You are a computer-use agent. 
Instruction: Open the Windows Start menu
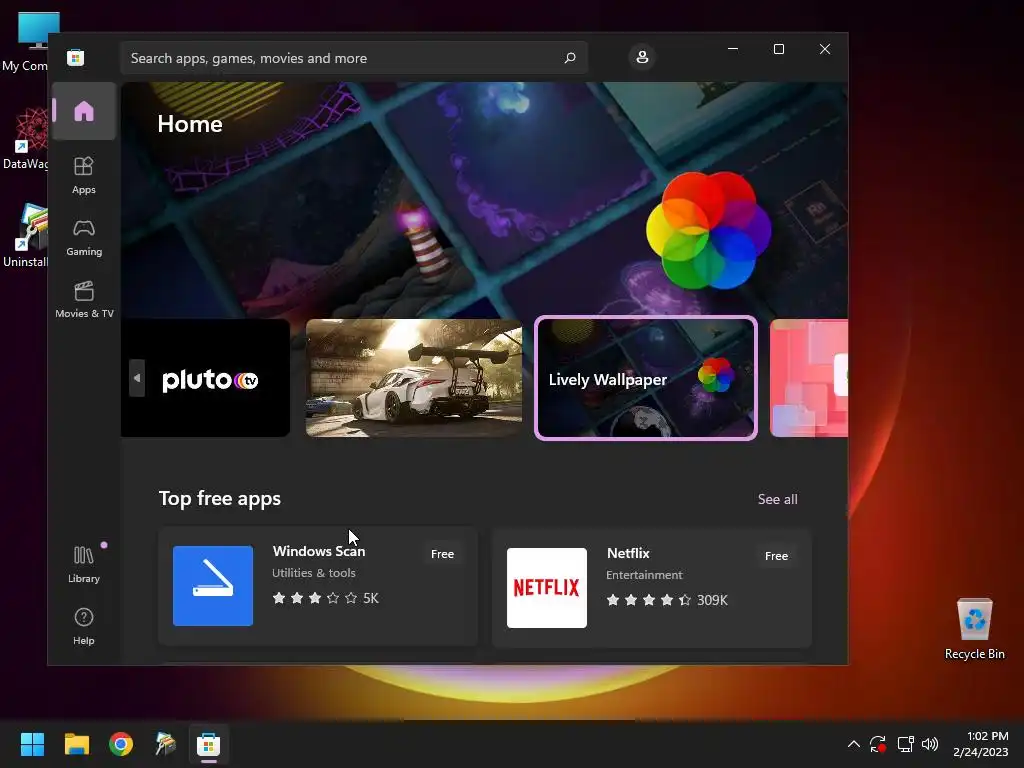pyautogui.click(x=32, y=744)
